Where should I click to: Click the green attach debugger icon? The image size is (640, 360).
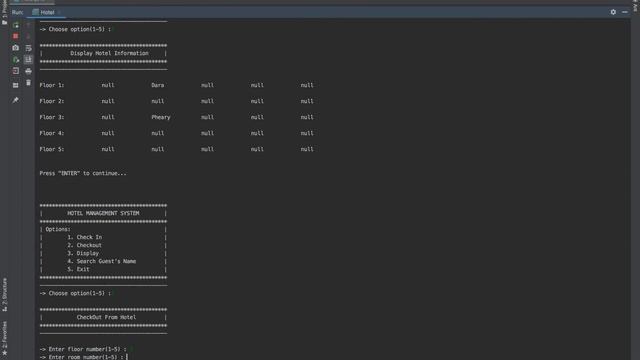16,60
